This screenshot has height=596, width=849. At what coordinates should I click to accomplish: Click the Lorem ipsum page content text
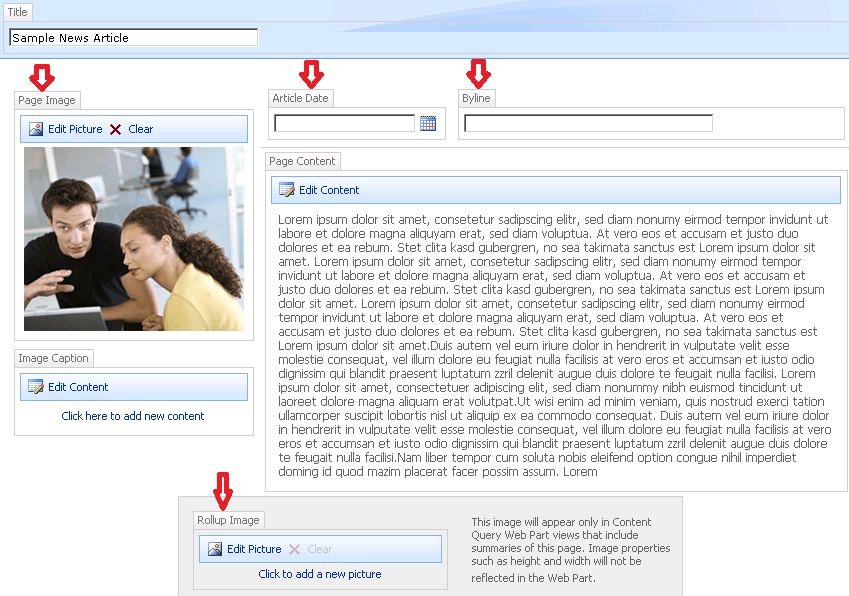tap(554, 345)
